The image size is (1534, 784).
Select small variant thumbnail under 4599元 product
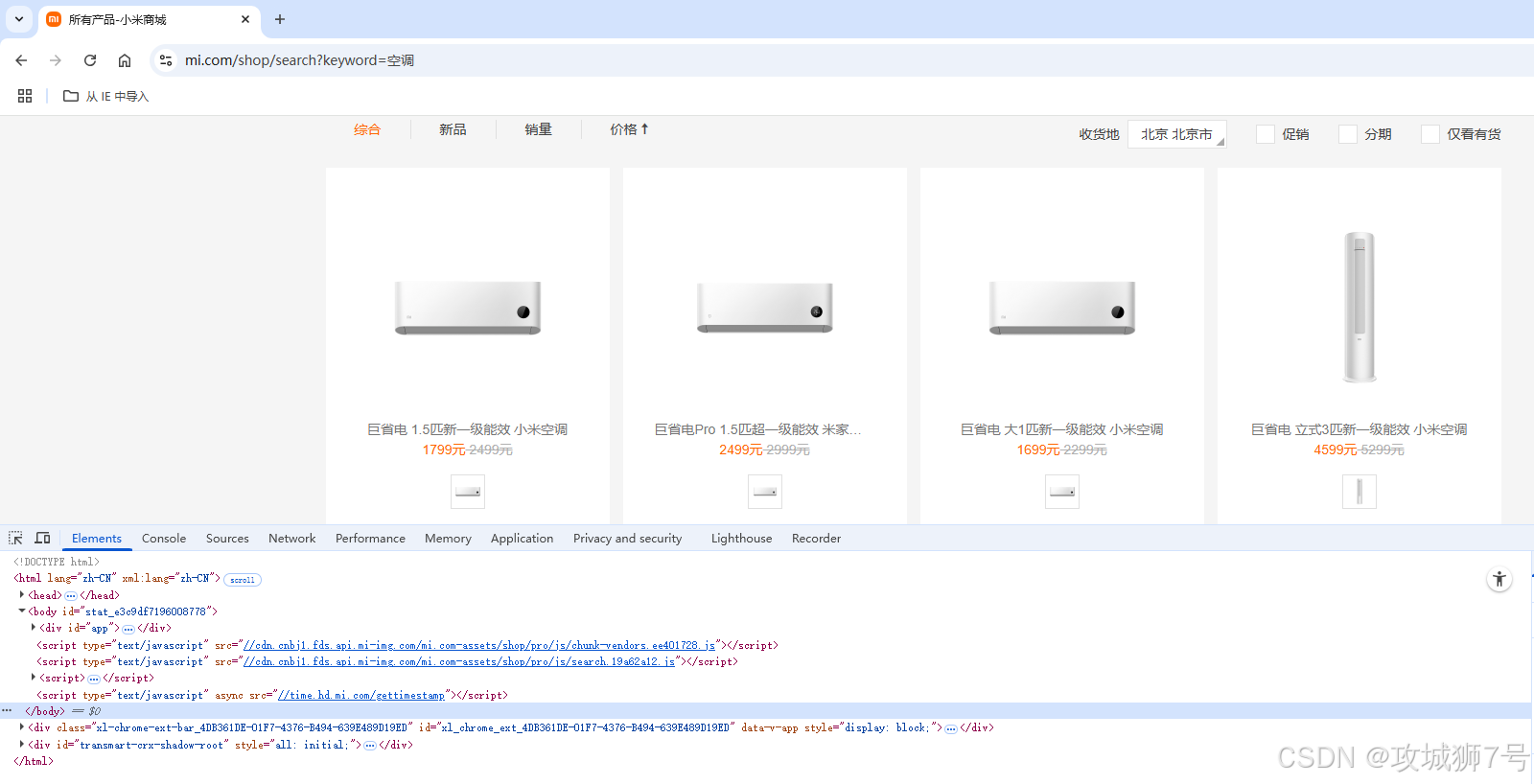[x=1360, y=492]
